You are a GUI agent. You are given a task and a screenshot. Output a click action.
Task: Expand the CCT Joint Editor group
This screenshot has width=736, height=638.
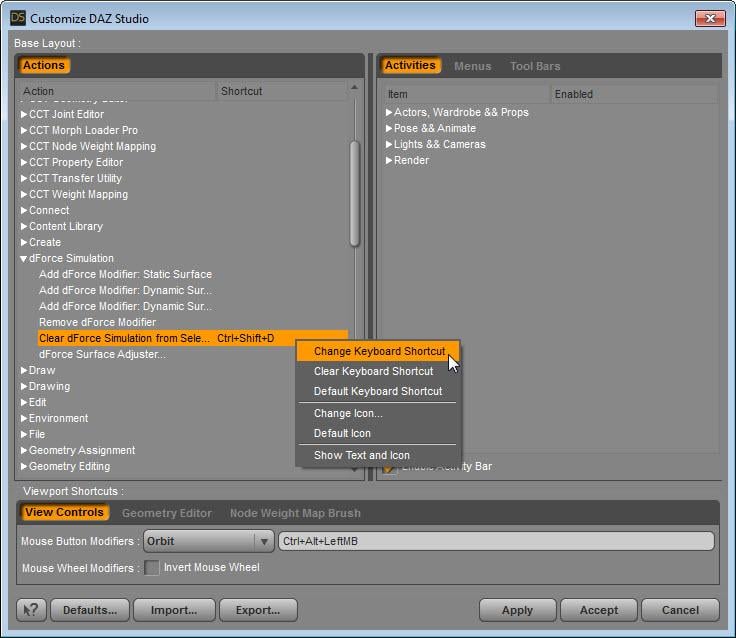[x=23, y=114]
